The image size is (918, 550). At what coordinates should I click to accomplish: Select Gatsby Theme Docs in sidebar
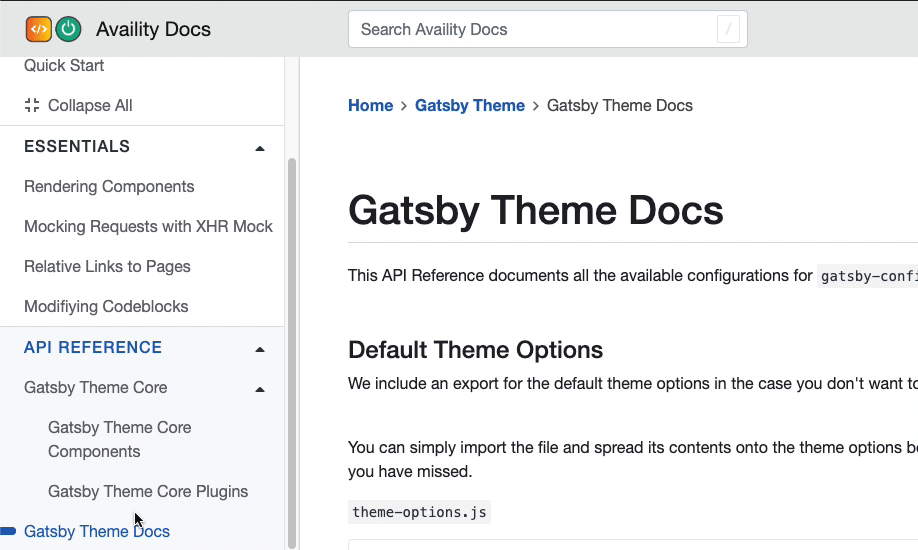pyautogui.click(x=97, y=531)
